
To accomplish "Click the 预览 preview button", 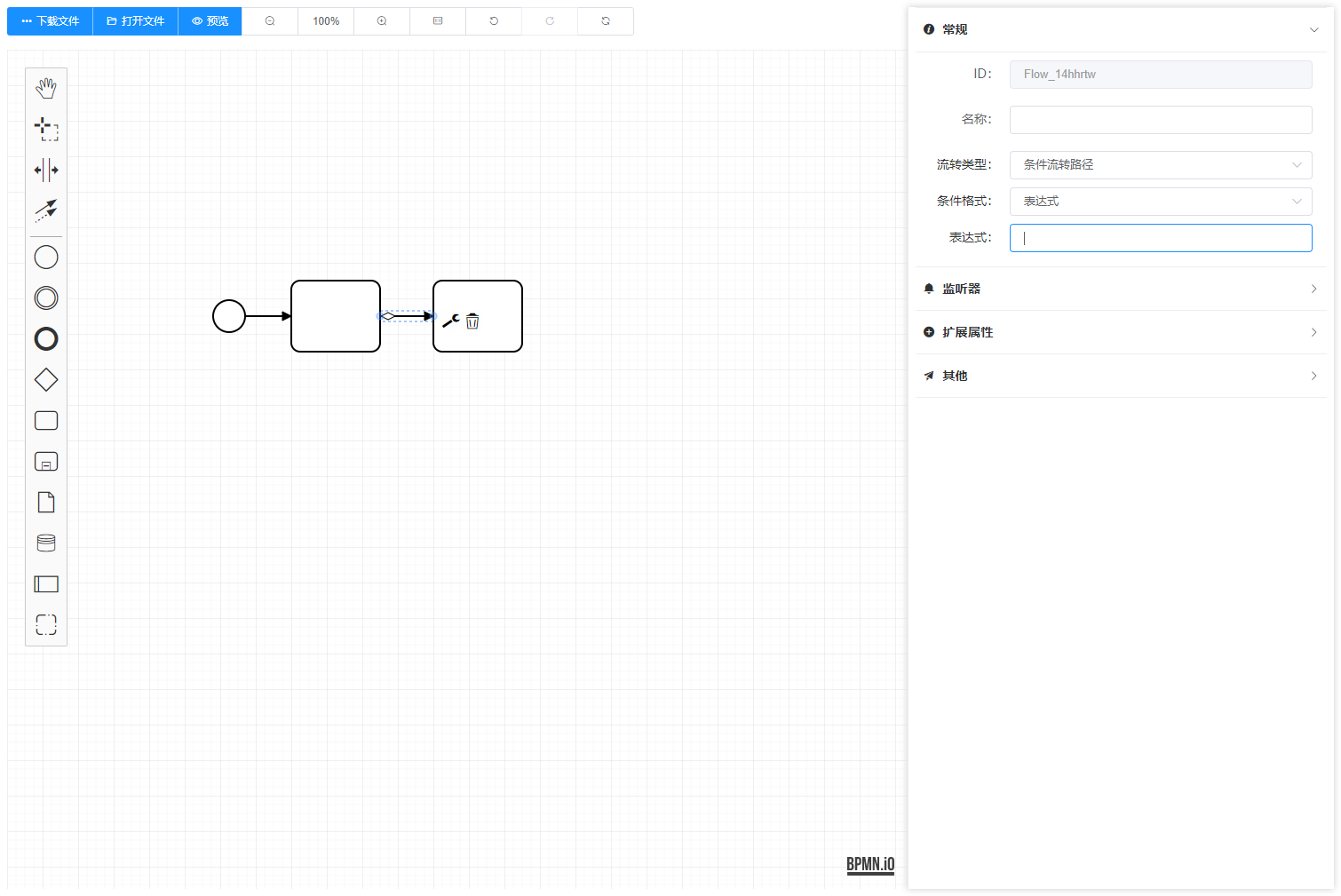I will [210, 21].
